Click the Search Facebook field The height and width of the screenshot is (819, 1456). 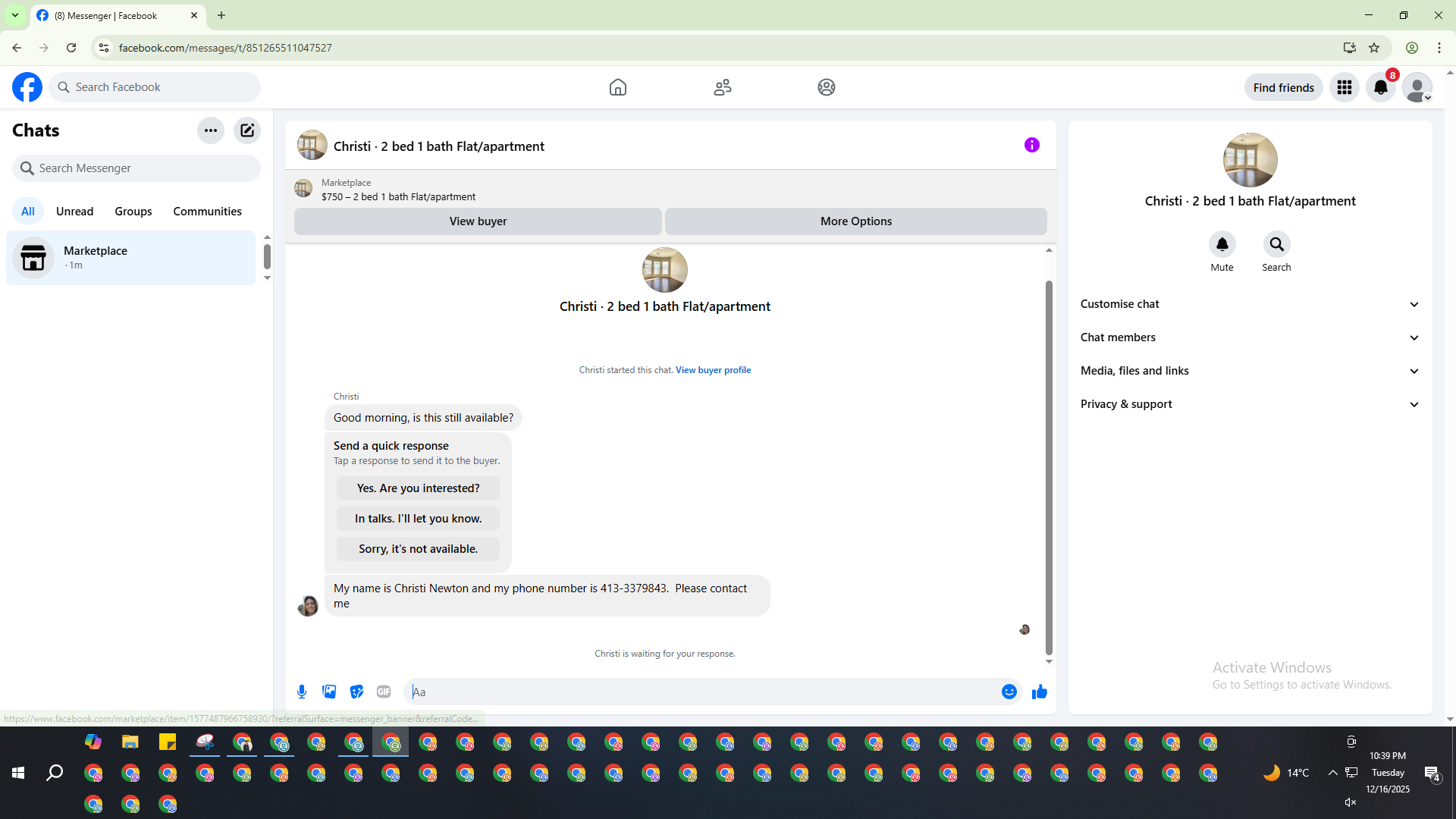coord(155,87)
